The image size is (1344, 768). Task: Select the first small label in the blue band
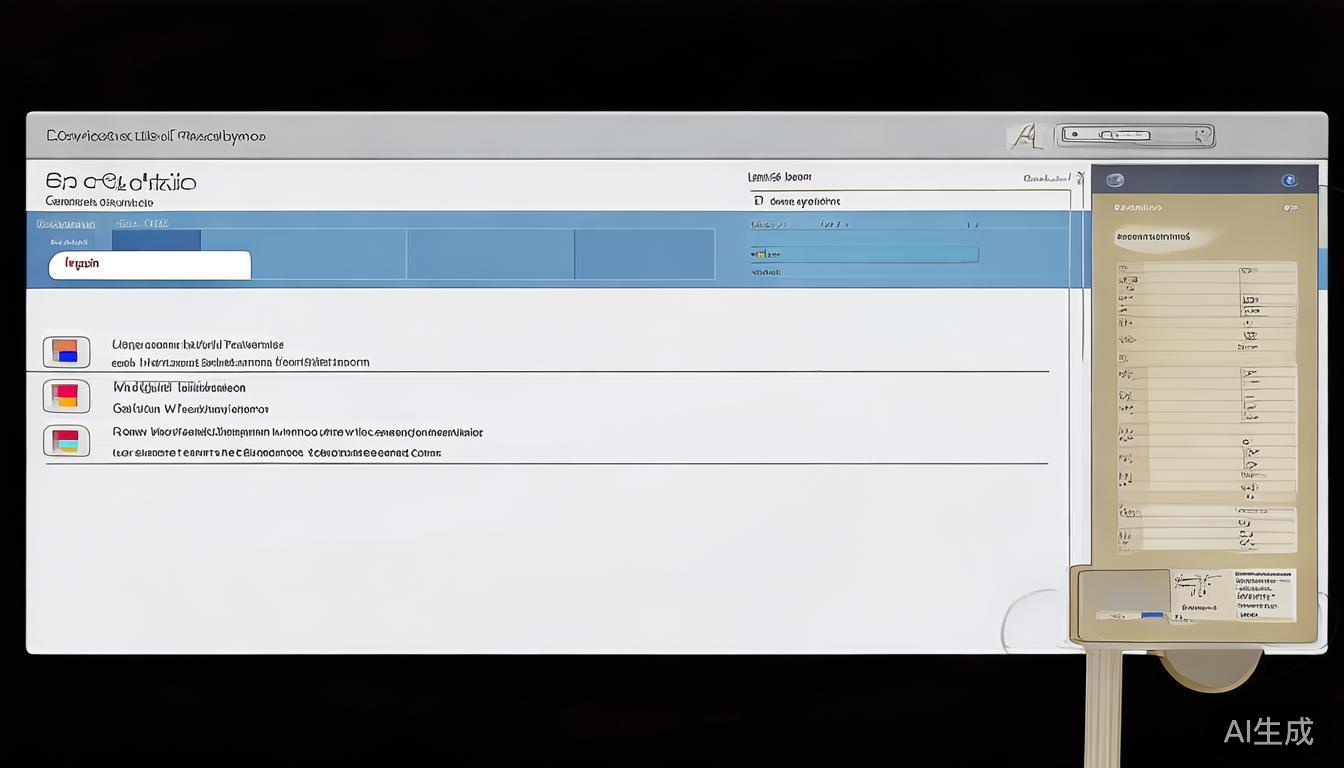coord(66,224)
